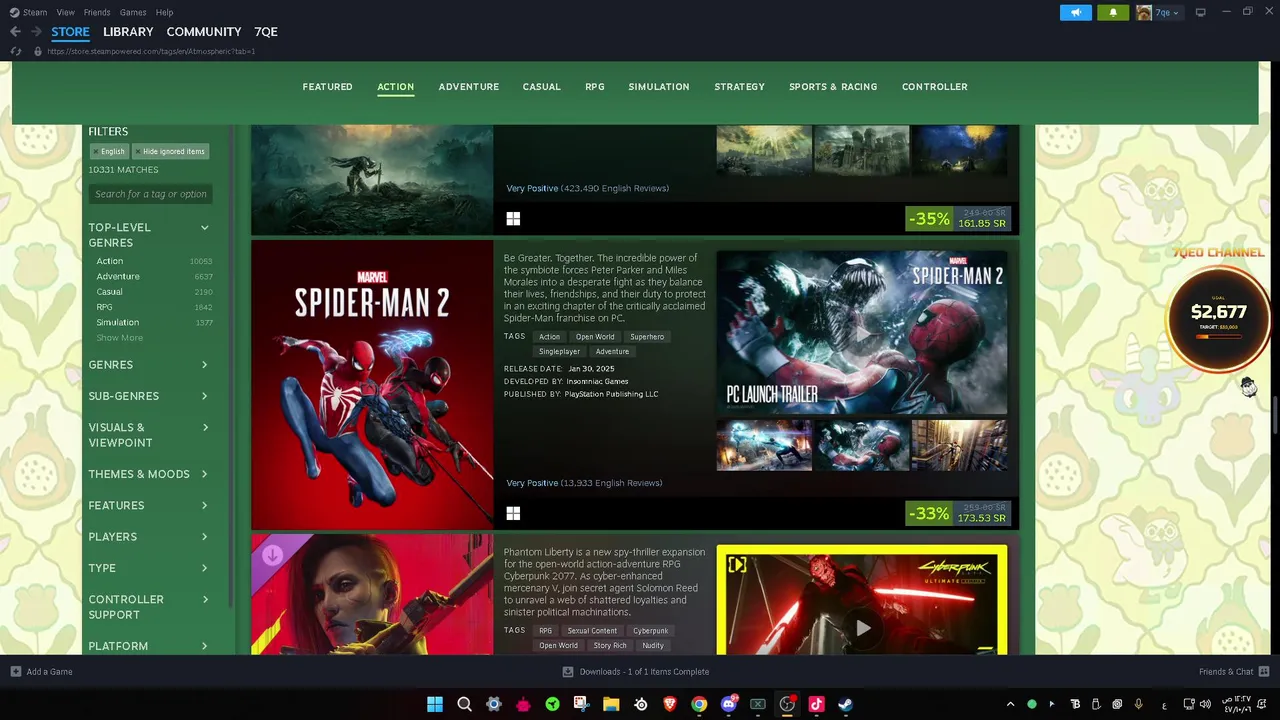The image size is (1280, 720).
Task: Open the Spider-Man 2 PC Launch Trailer thumbnail
Action: tap(862, 332)
